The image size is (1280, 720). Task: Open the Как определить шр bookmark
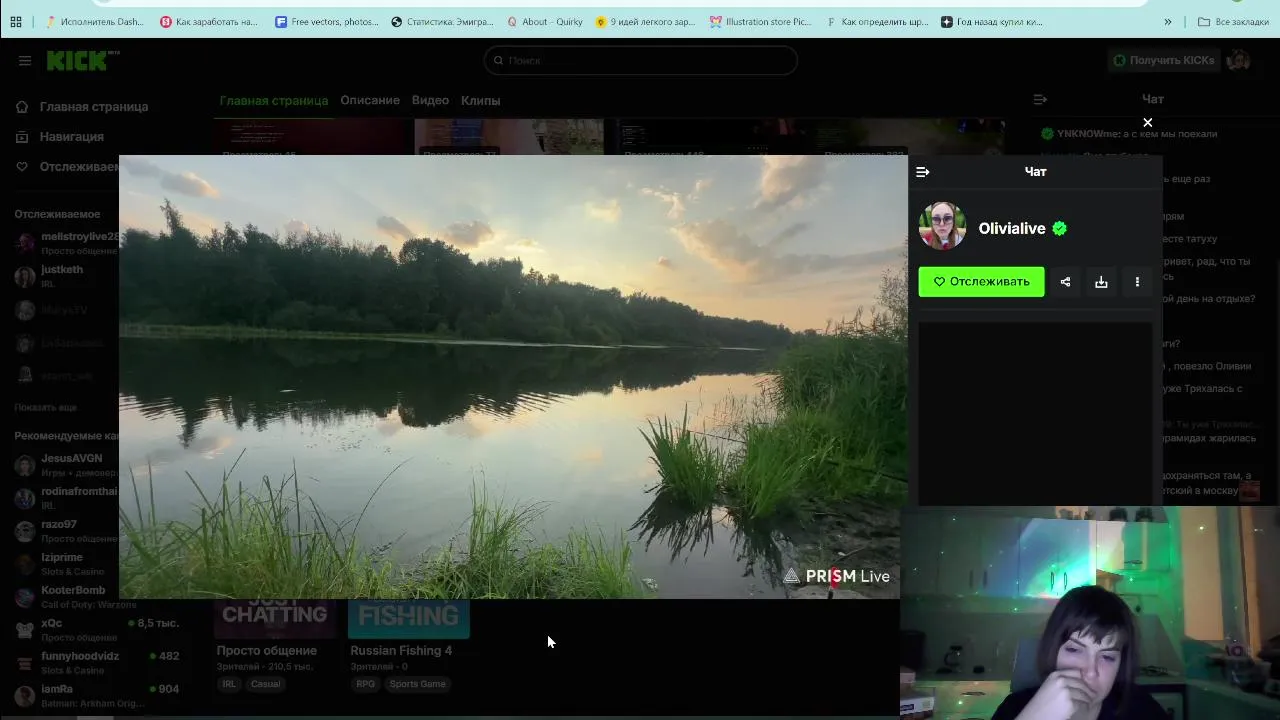click(878, 21)
